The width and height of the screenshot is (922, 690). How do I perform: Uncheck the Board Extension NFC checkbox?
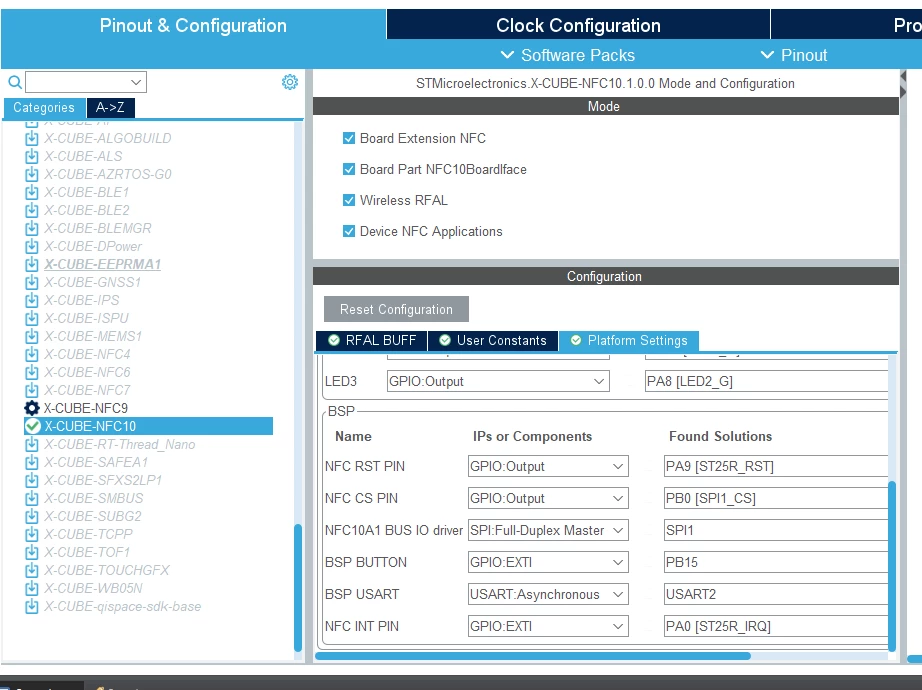(349, 138)
